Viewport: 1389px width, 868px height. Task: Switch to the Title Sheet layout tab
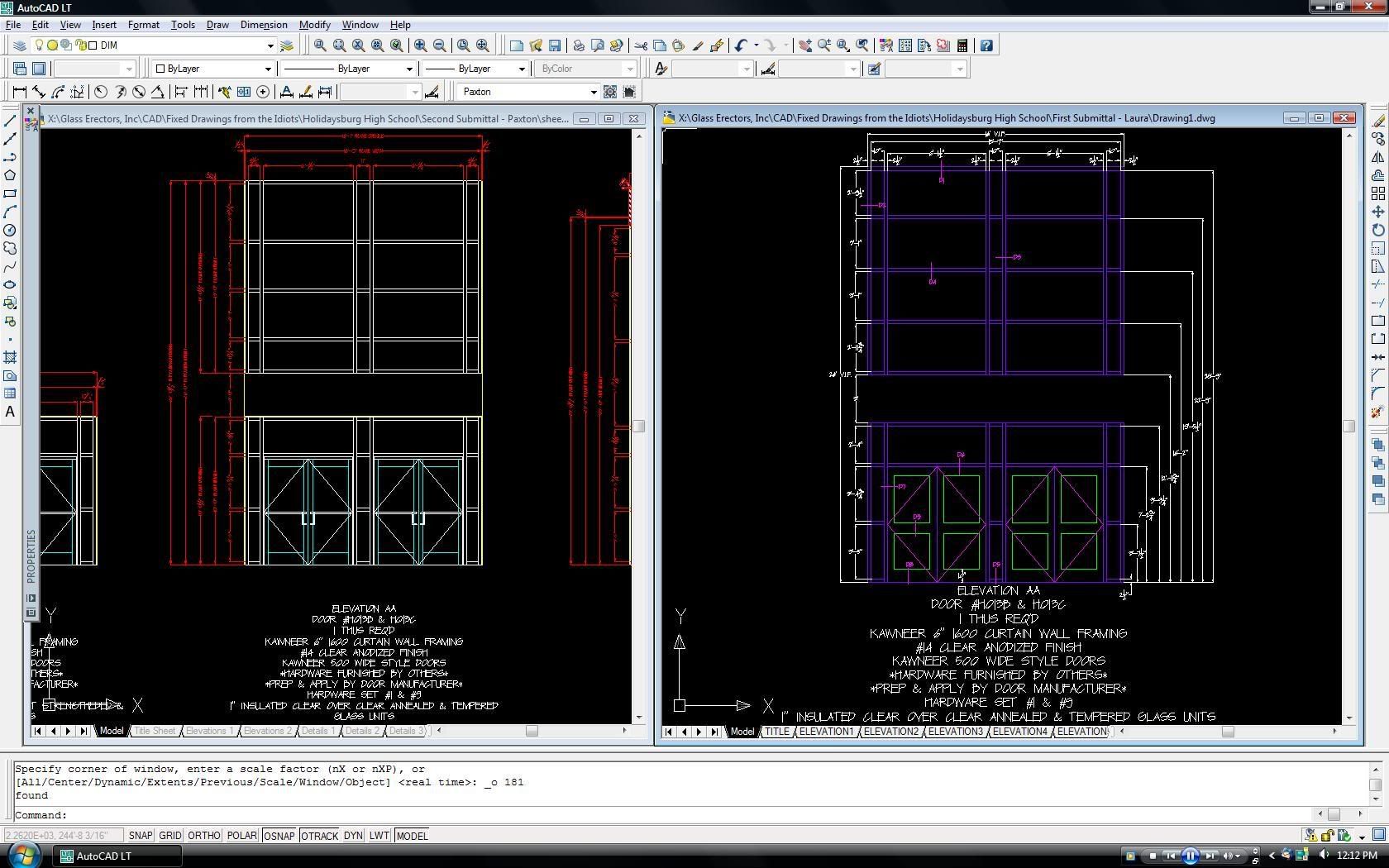(155, 731)
